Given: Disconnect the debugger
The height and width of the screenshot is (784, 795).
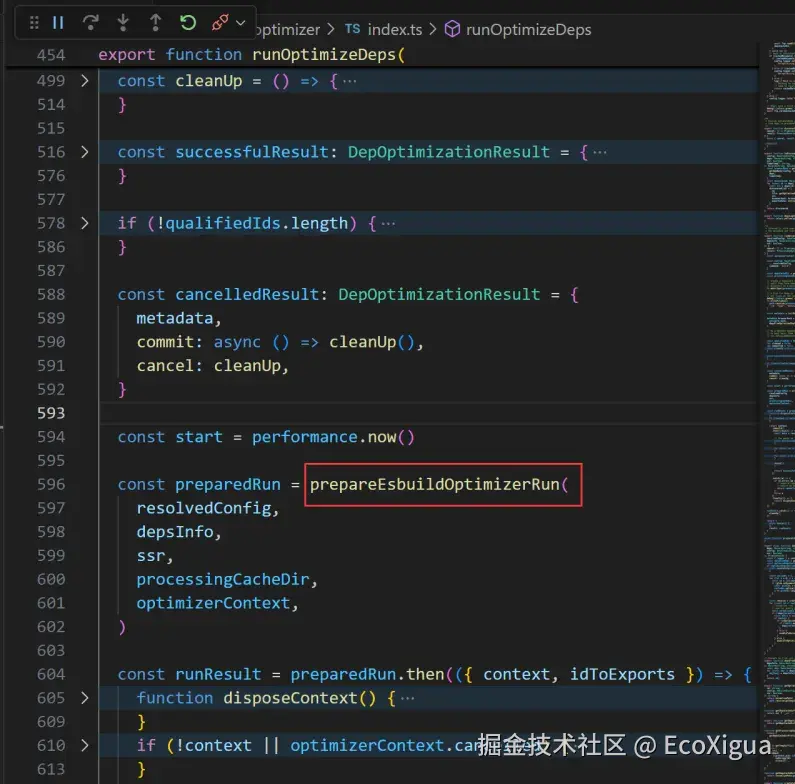Looking at the screenshot, I should click(220, 23).
